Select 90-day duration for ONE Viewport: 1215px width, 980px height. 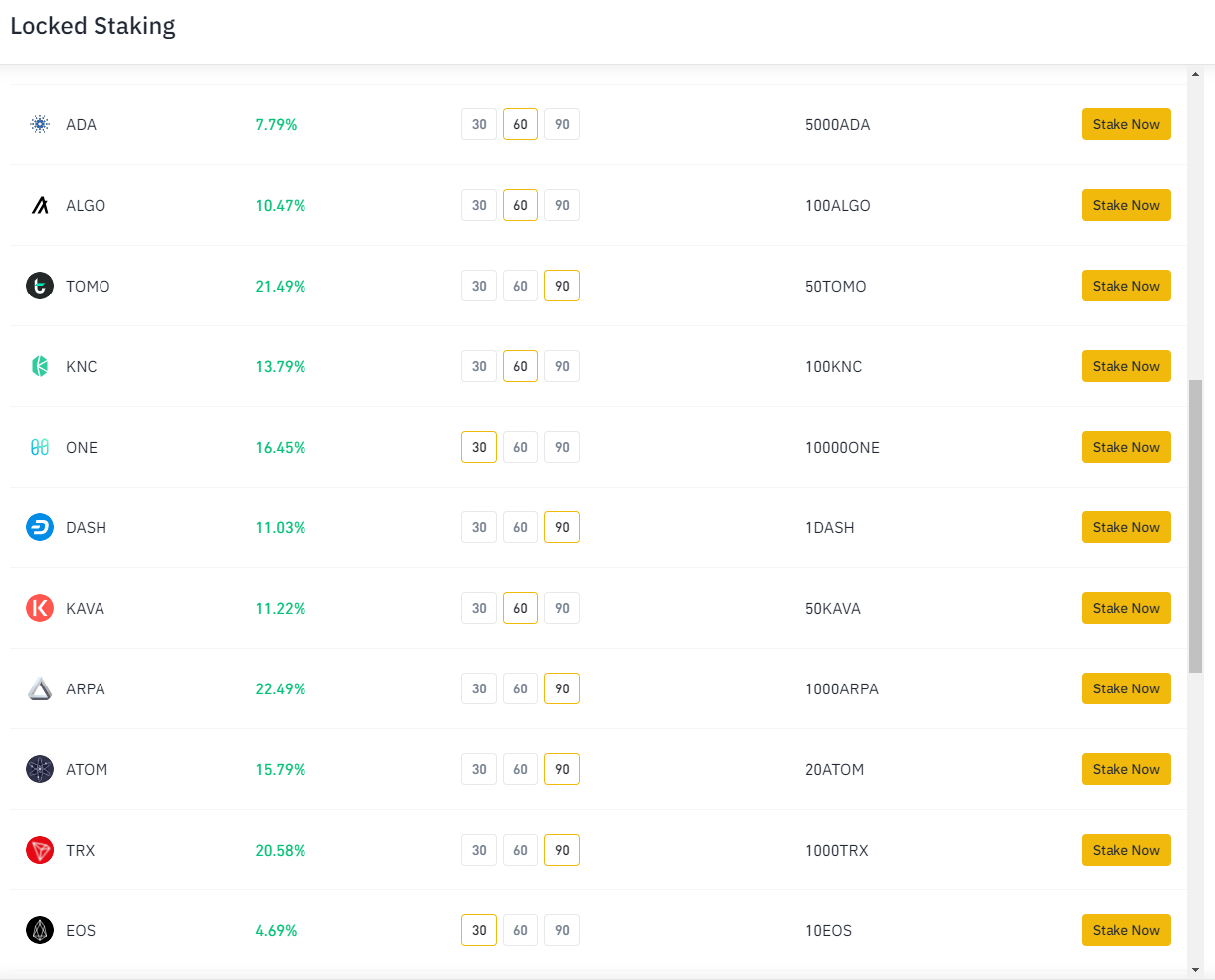[x=562, y=447]
